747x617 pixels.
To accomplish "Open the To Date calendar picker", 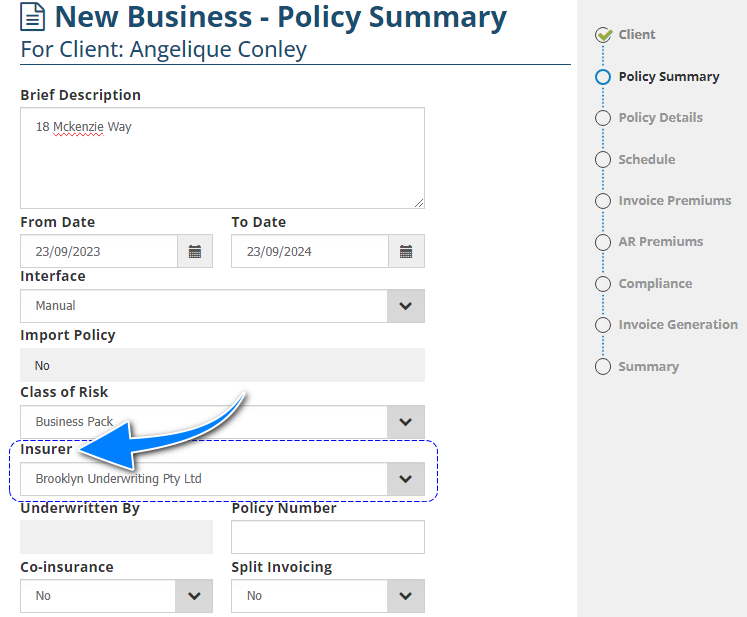I will pos(406,251).
